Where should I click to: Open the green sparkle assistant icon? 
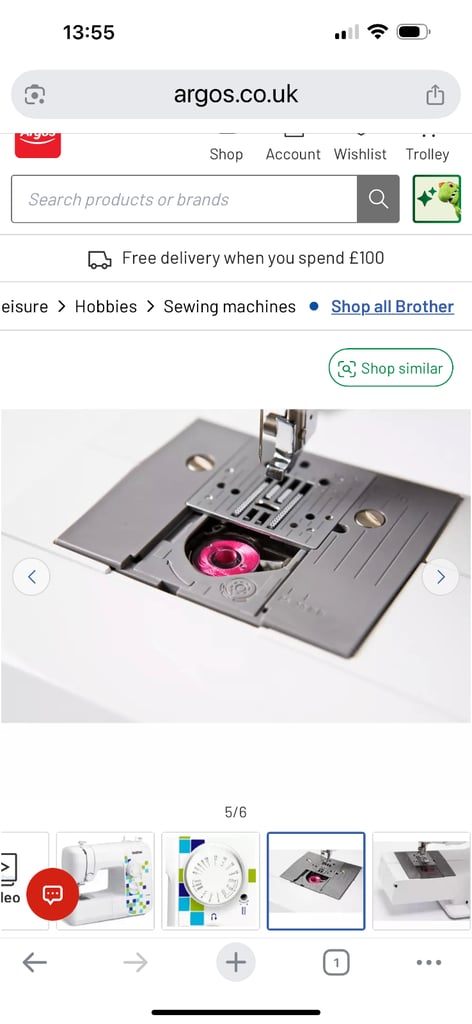tap(437, 199)
